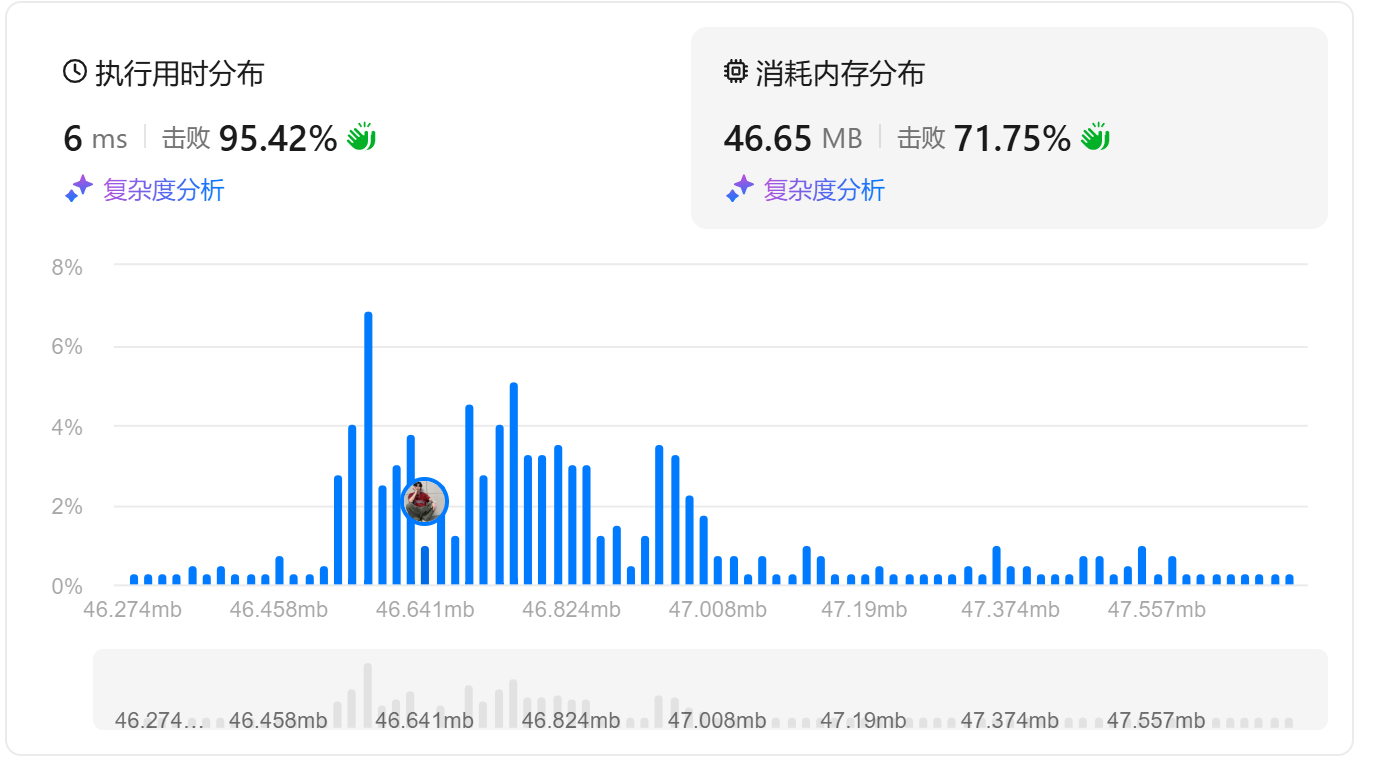
Task: Click 47.008mb label in the lower range strip
Action: click(717, 720)
